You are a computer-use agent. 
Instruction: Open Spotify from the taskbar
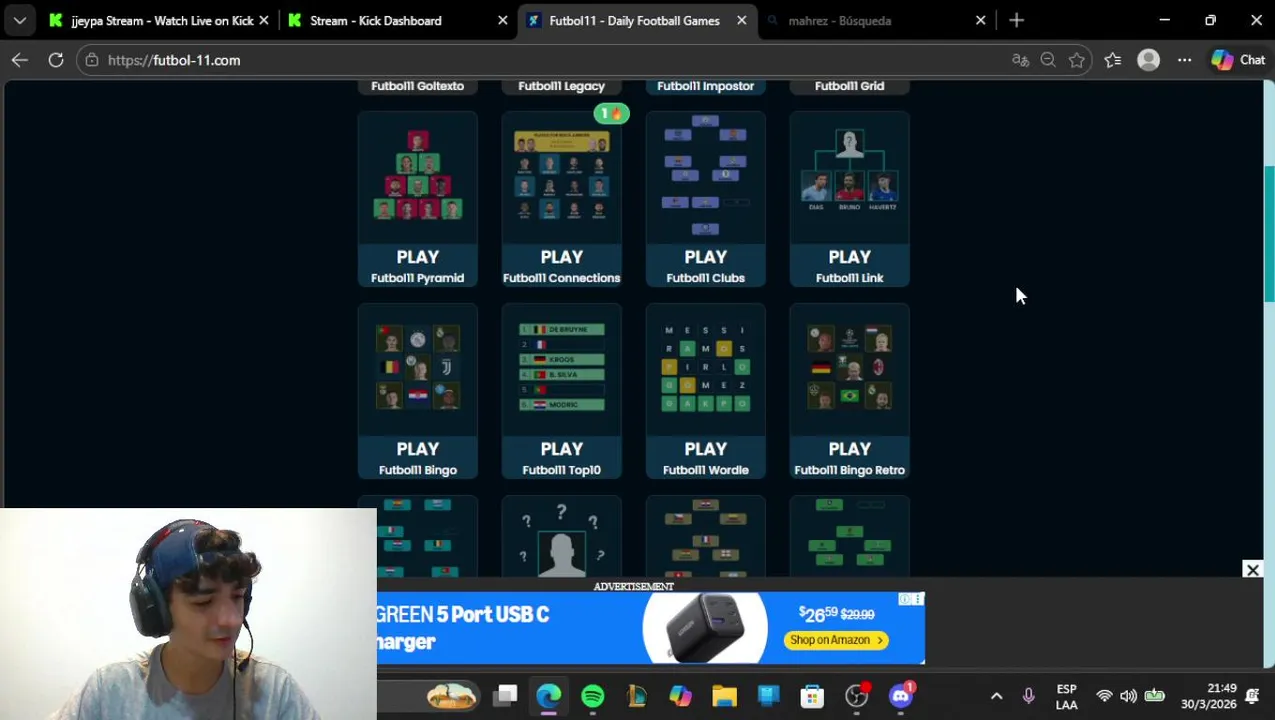point(593,696)
